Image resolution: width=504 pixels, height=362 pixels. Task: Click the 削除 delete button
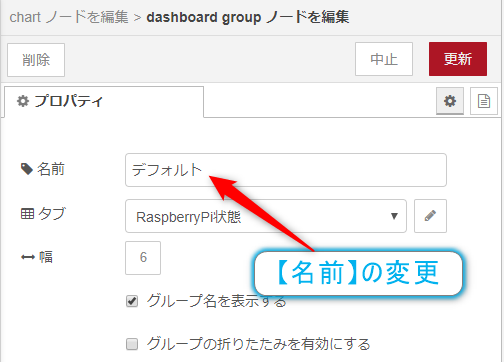pyautogui.click(x=36, y=60)
